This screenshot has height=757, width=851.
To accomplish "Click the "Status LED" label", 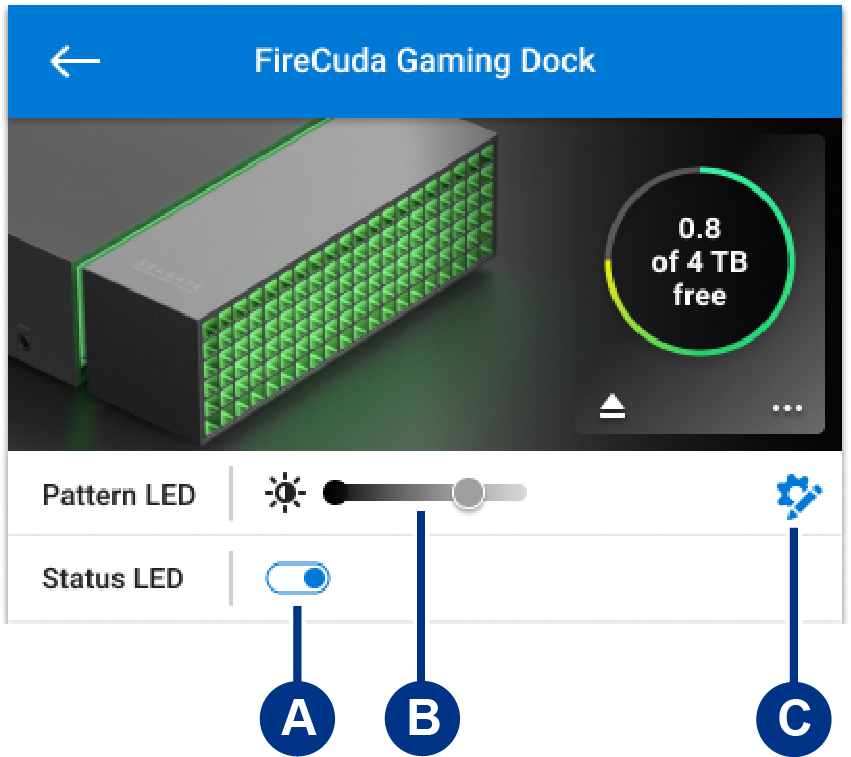I will [x=113, y=578].
